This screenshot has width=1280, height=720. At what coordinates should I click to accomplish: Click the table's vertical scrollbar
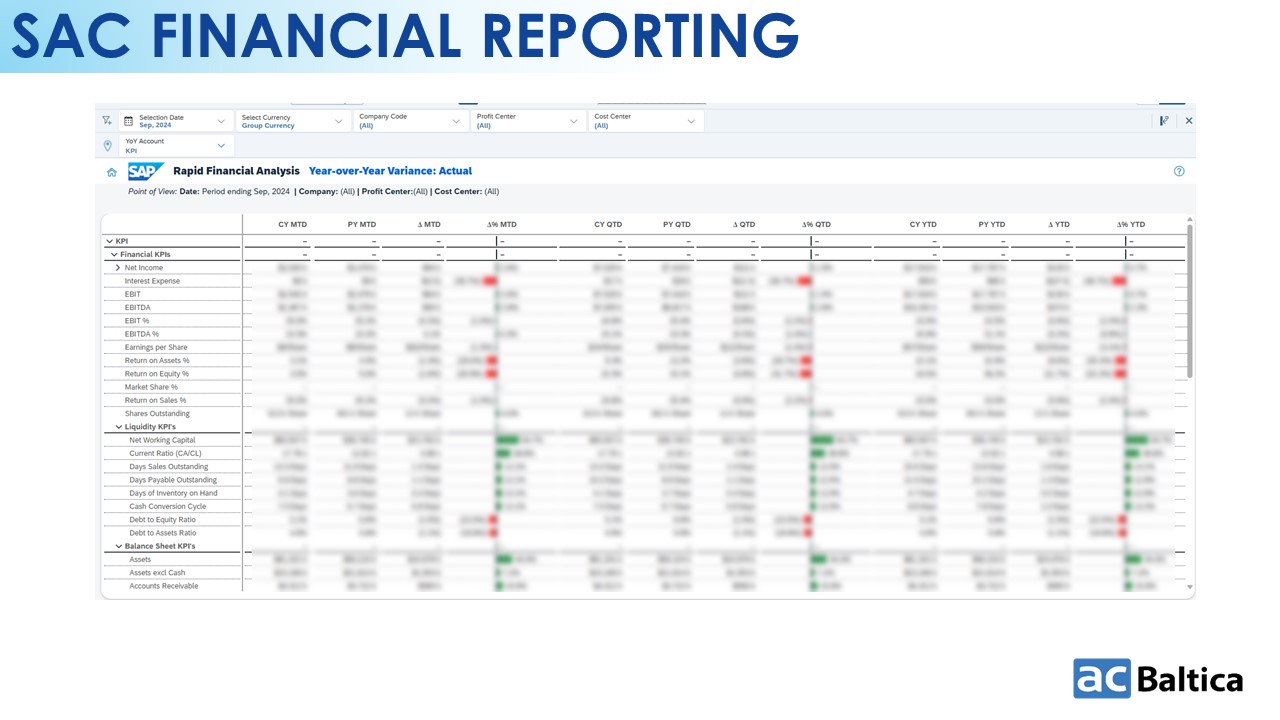(1189, 300)
